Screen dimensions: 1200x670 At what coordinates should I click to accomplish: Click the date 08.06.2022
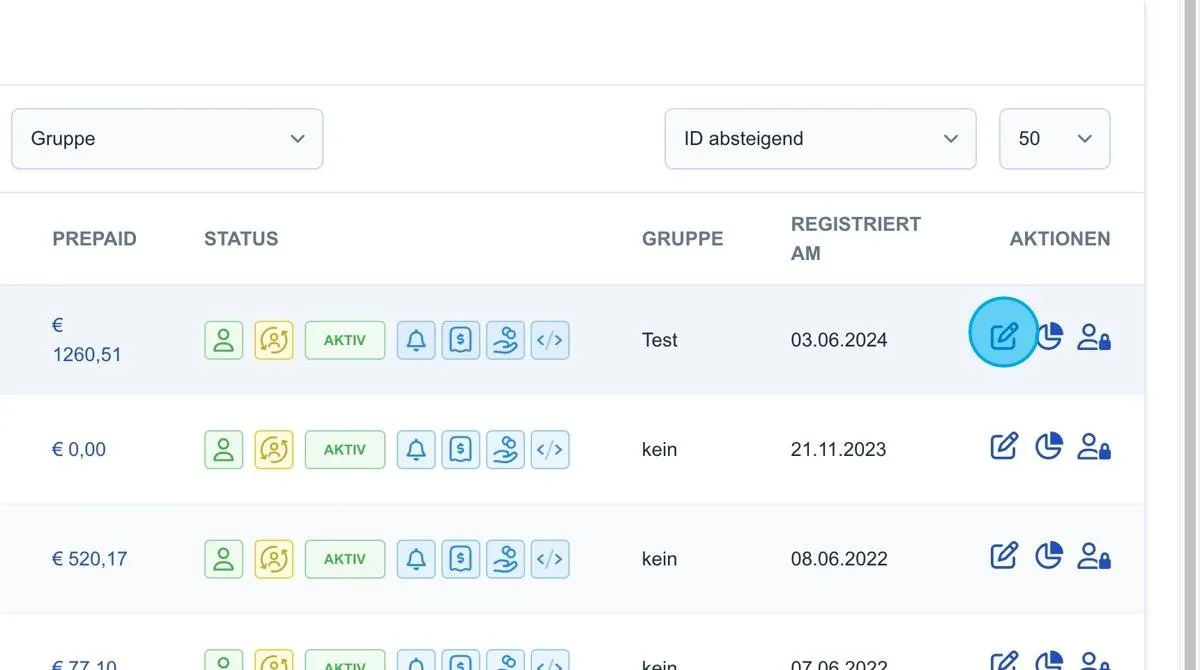click(839, 559)
